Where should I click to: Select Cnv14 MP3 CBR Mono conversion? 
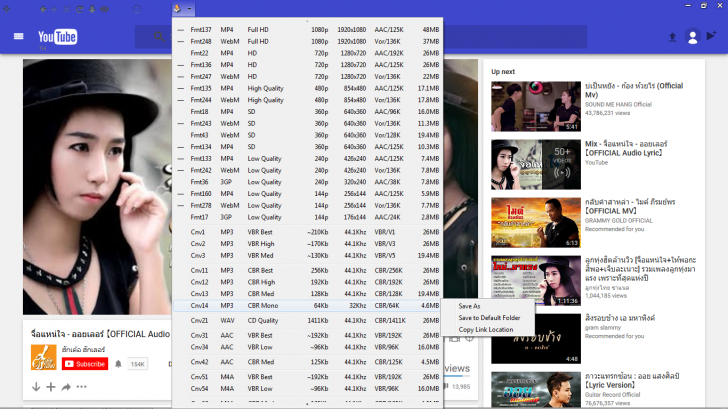click(307, 305)
